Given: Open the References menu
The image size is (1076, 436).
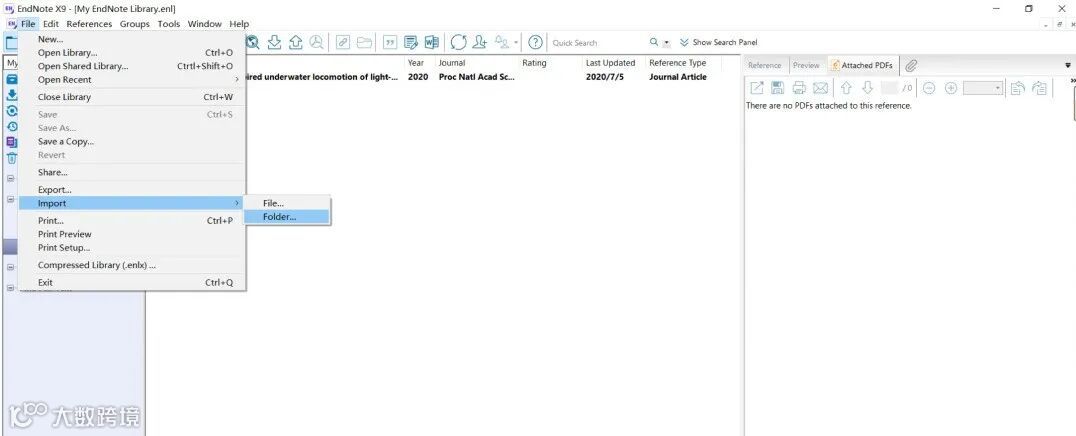Looking at the screenshot, I should pyautogui.click(x=89, y=24).
